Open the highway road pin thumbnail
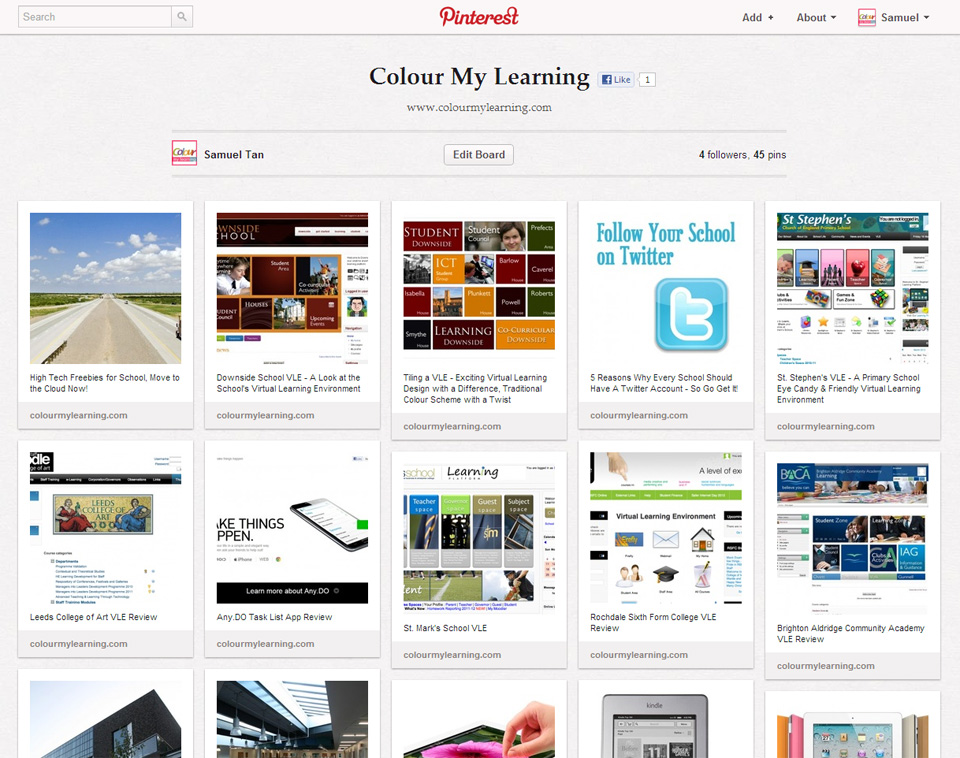Screen dimensions: 960x758 pos(105,288)
